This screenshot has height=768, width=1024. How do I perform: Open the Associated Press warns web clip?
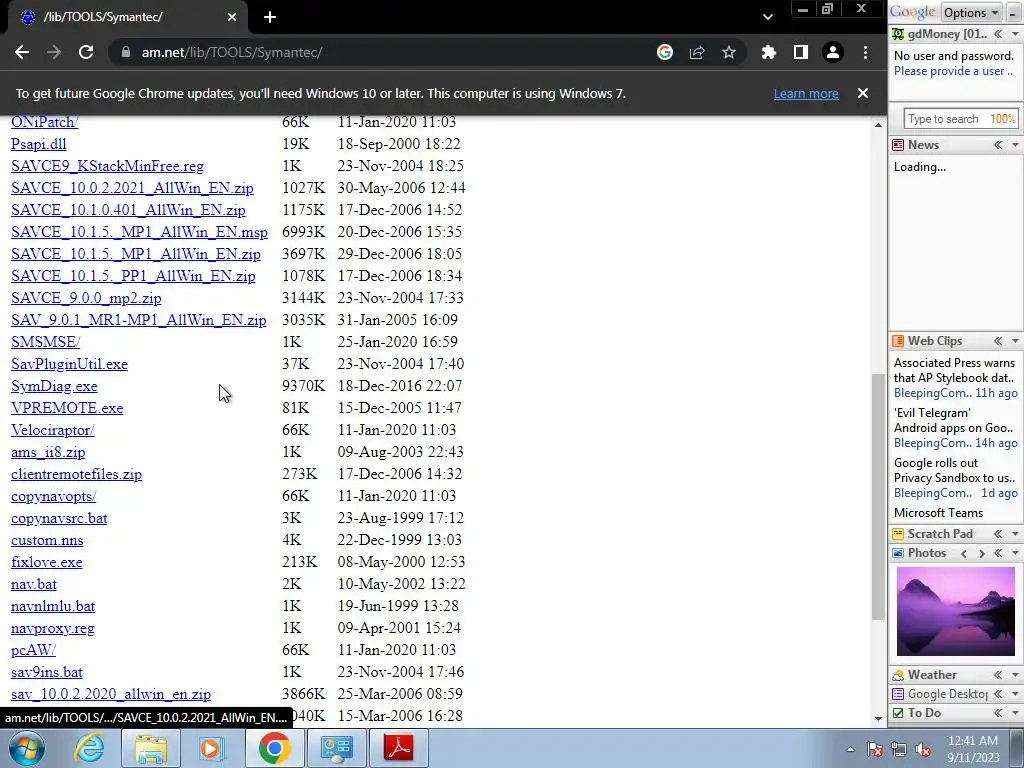pyautogui.click(x=954, y=370)
